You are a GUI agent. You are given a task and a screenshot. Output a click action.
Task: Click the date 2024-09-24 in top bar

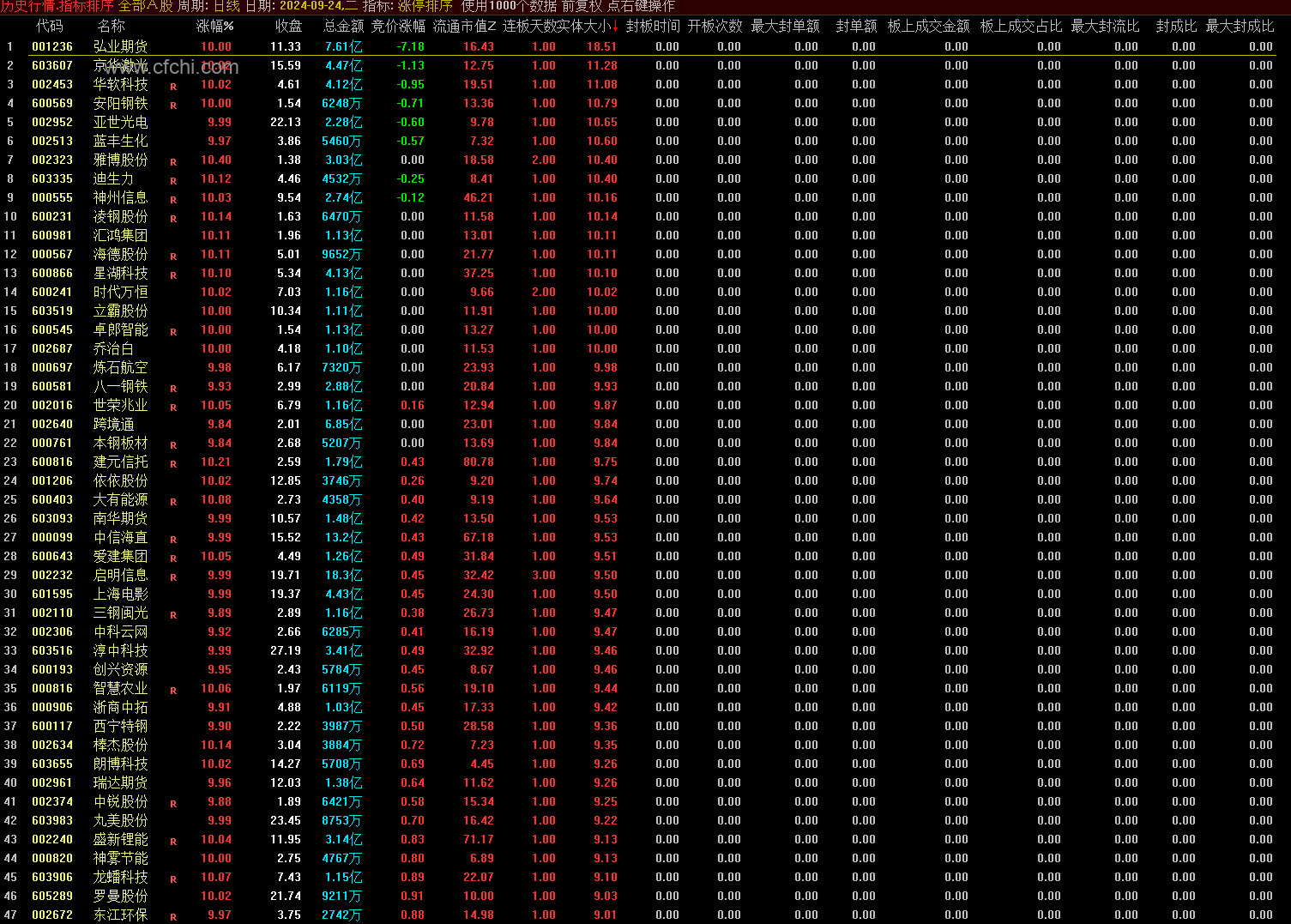[310, 6]
